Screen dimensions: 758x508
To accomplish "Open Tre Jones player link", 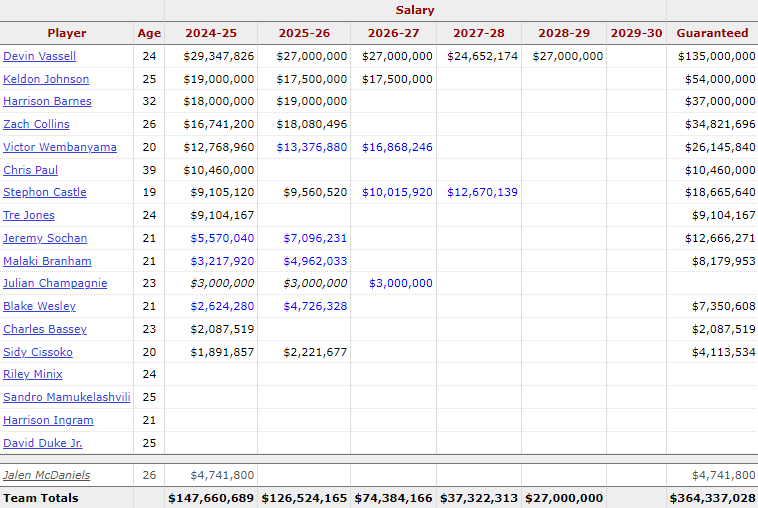I will (x=29, y=215).
